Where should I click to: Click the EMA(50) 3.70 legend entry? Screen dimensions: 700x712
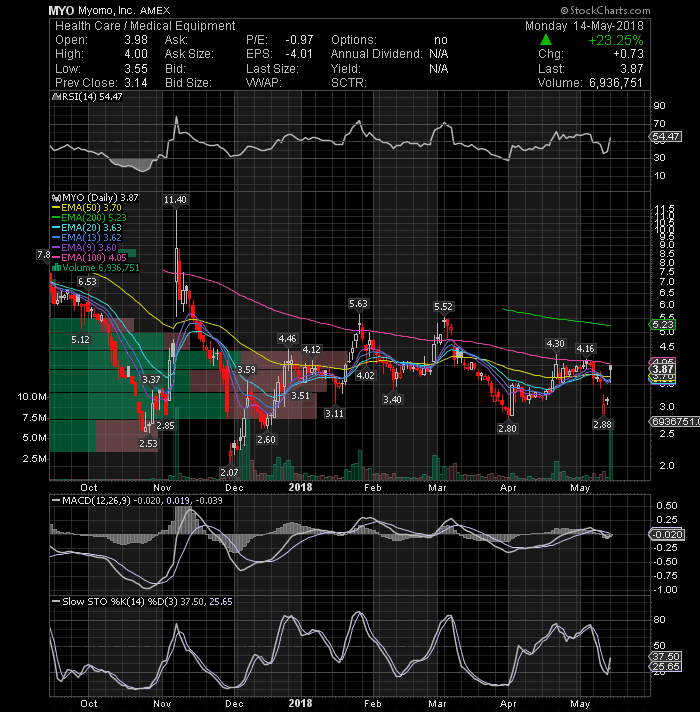click(87, 208)
